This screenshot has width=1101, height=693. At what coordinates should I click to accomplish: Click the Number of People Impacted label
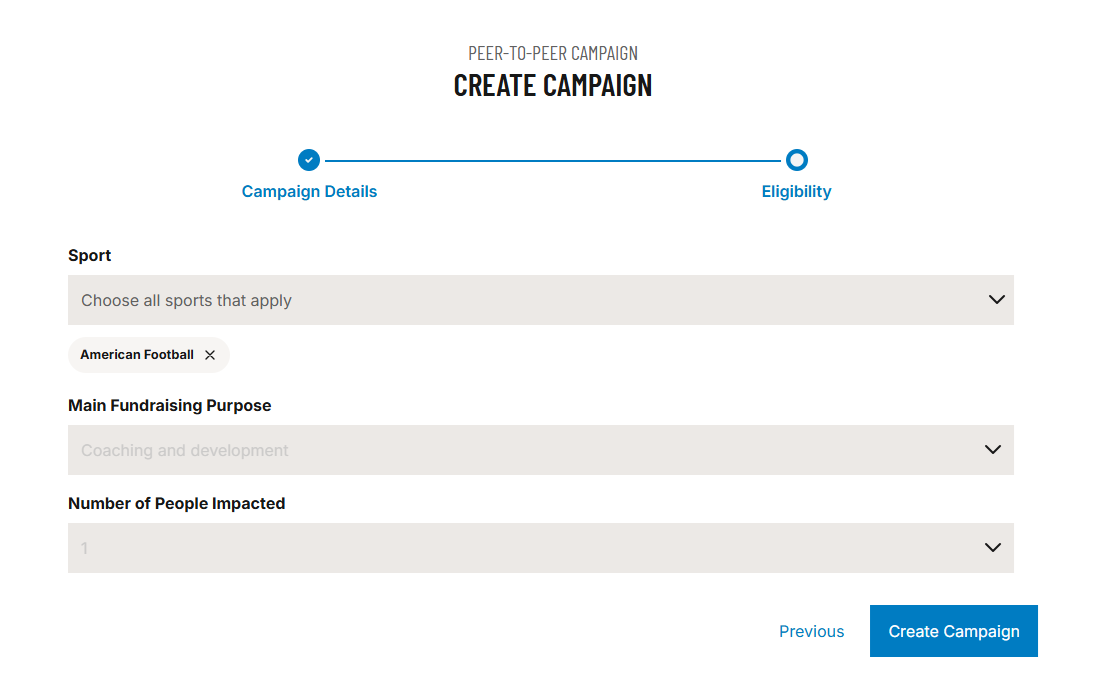[176, 503]
